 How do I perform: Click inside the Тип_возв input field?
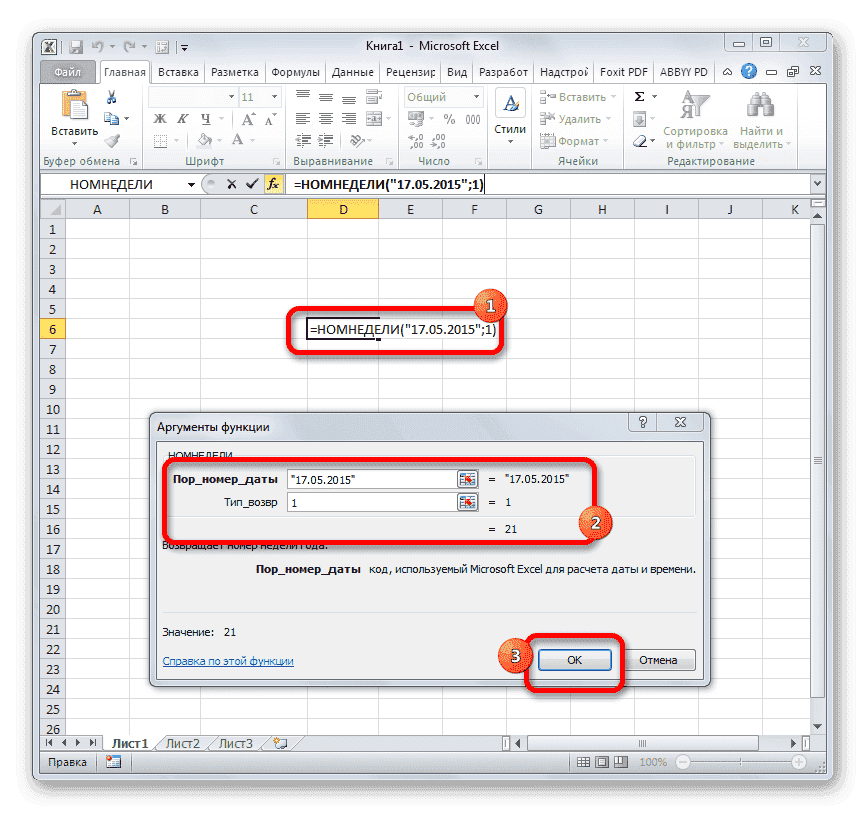[370, 502]
